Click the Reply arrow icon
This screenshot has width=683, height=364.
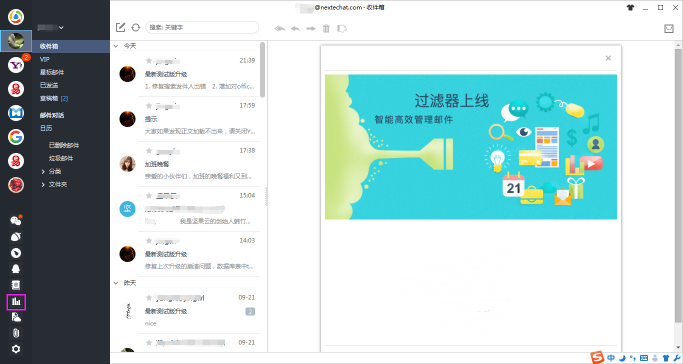click(x=295, y=29)
